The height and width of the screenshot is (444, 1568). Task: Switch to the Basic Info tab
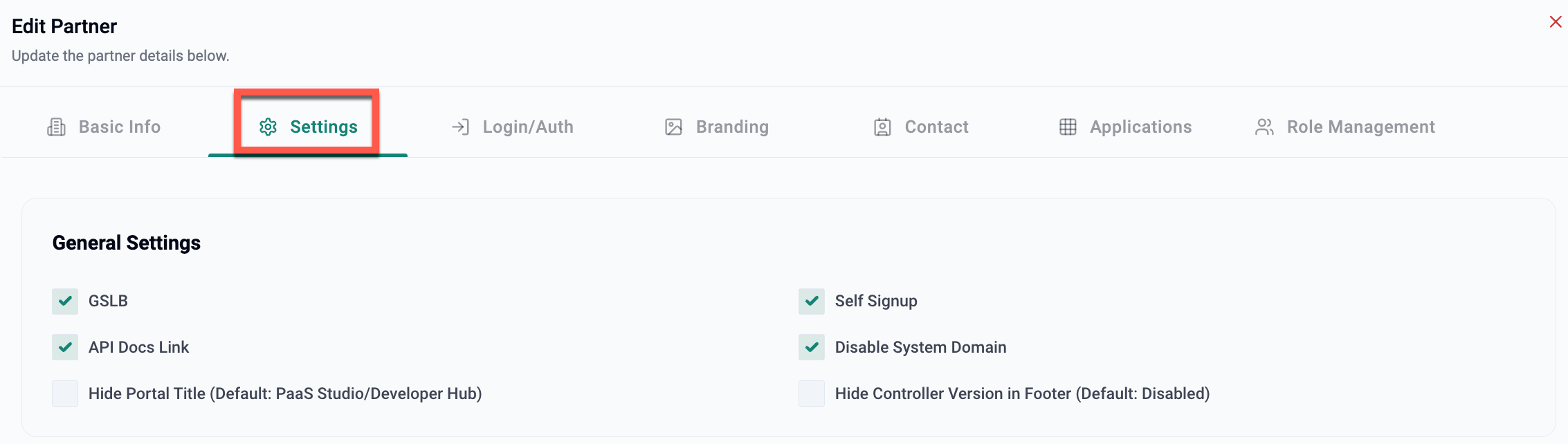tap(119, 127)
